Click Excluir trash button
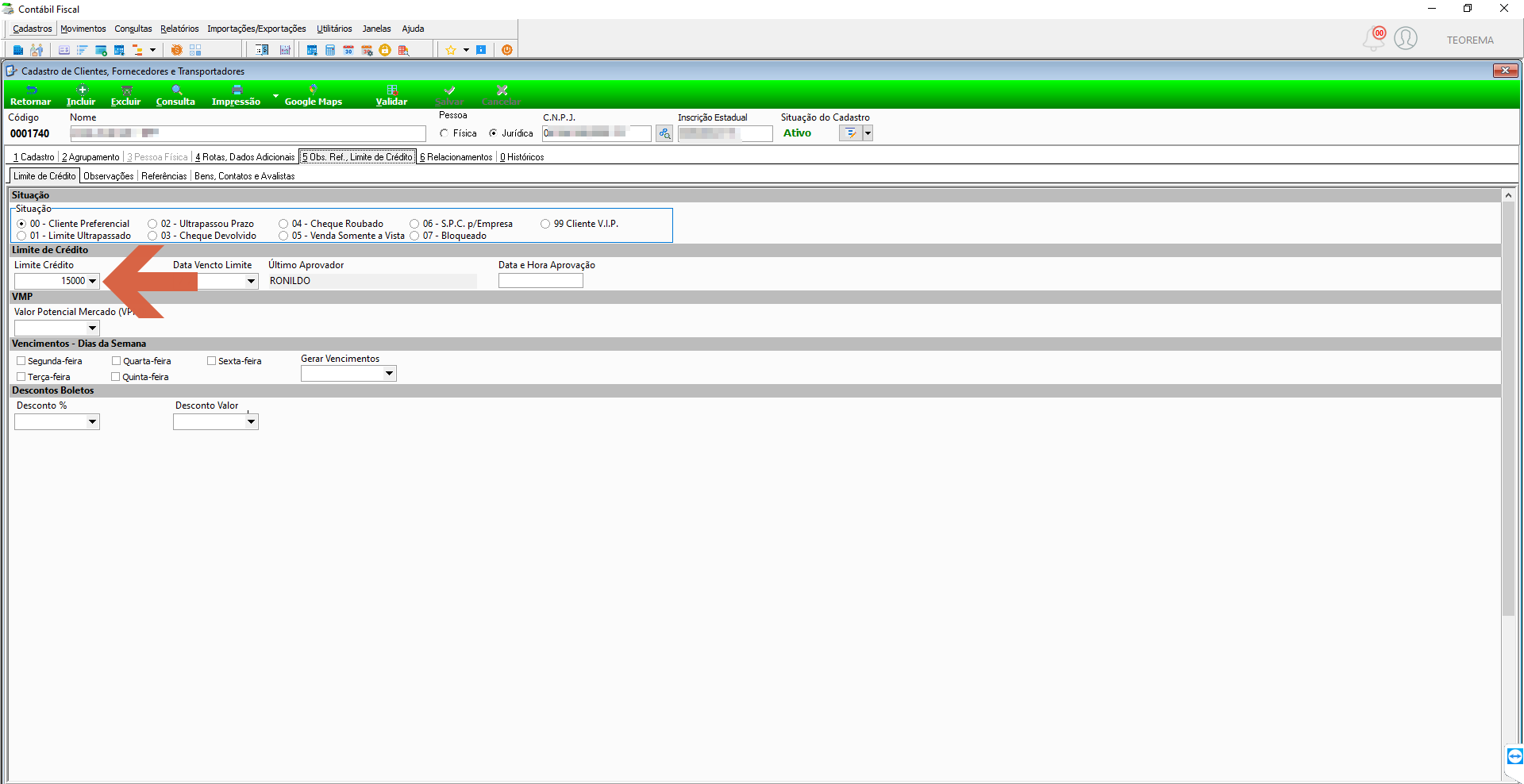This screenshot has width=1524, height=784. (x=125, y=95)
